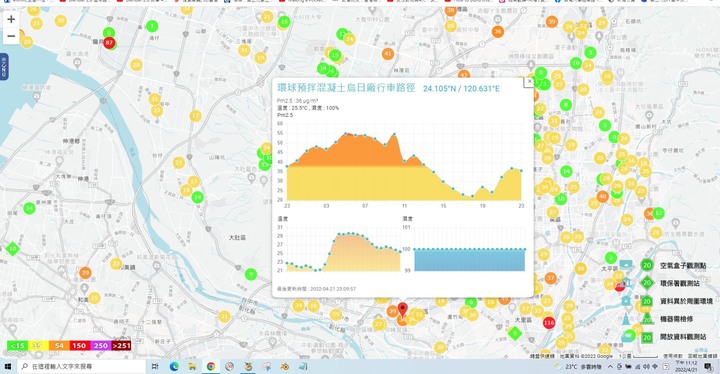
Task: Click the 溫度 temperature chart
Action: click(x=343, y=252)
